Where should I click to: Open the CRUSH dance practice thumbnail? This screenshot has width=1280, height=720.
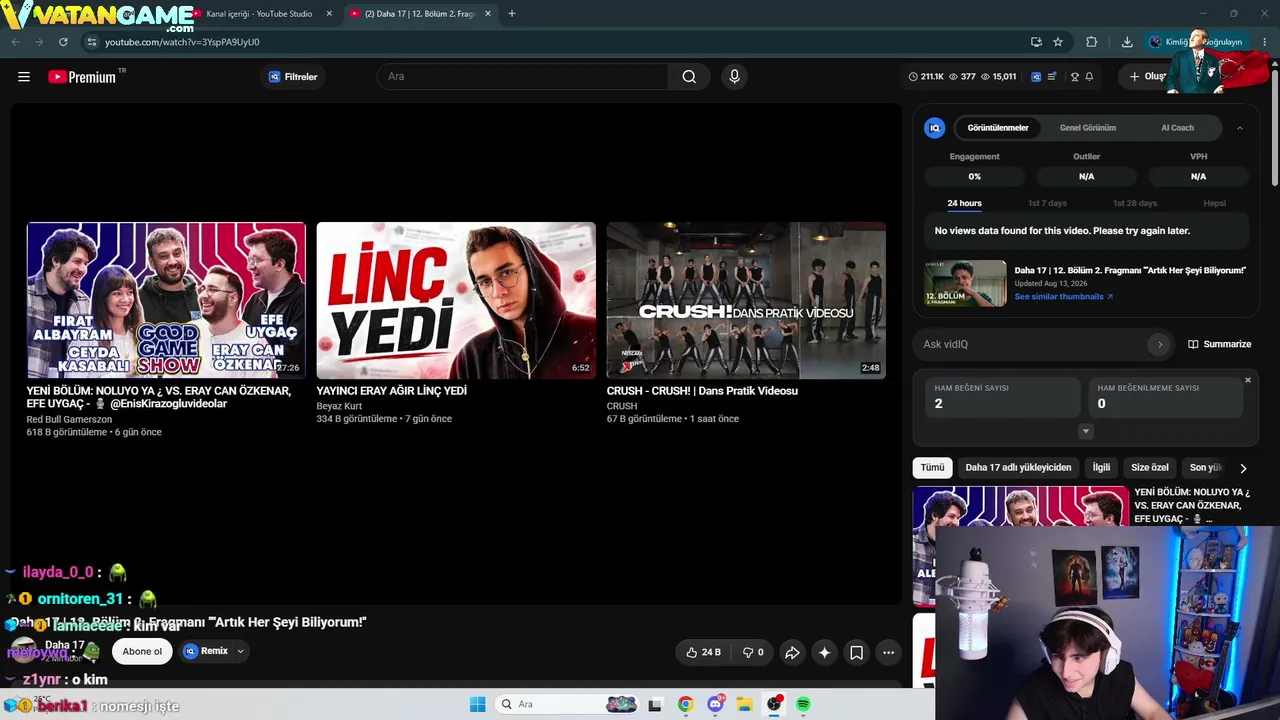pos(746,300)
